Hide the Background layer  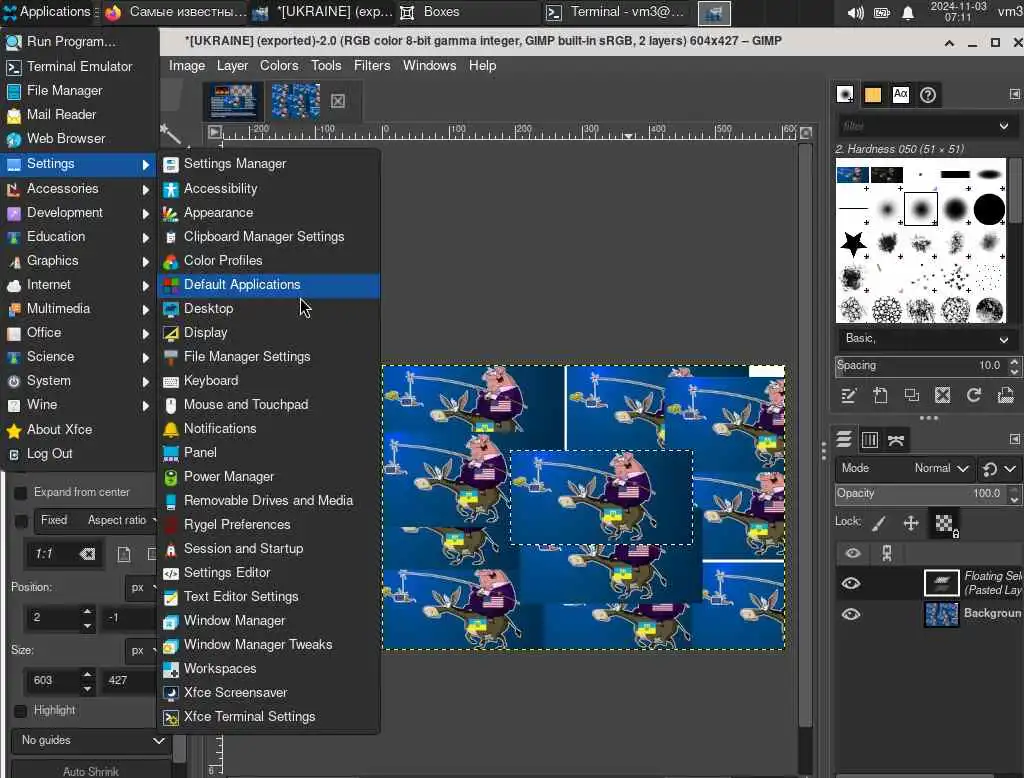[850, 614]
